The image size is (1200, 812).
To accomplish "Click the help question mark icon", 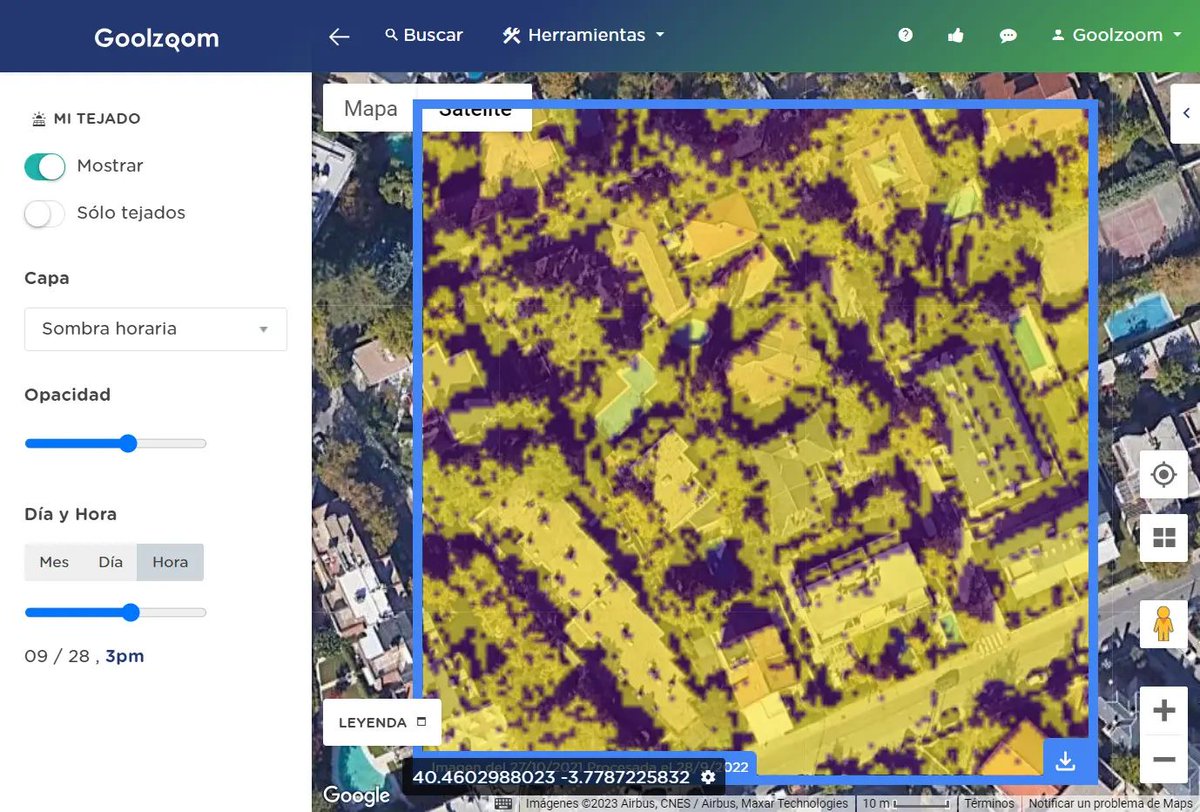I will 905,35.
